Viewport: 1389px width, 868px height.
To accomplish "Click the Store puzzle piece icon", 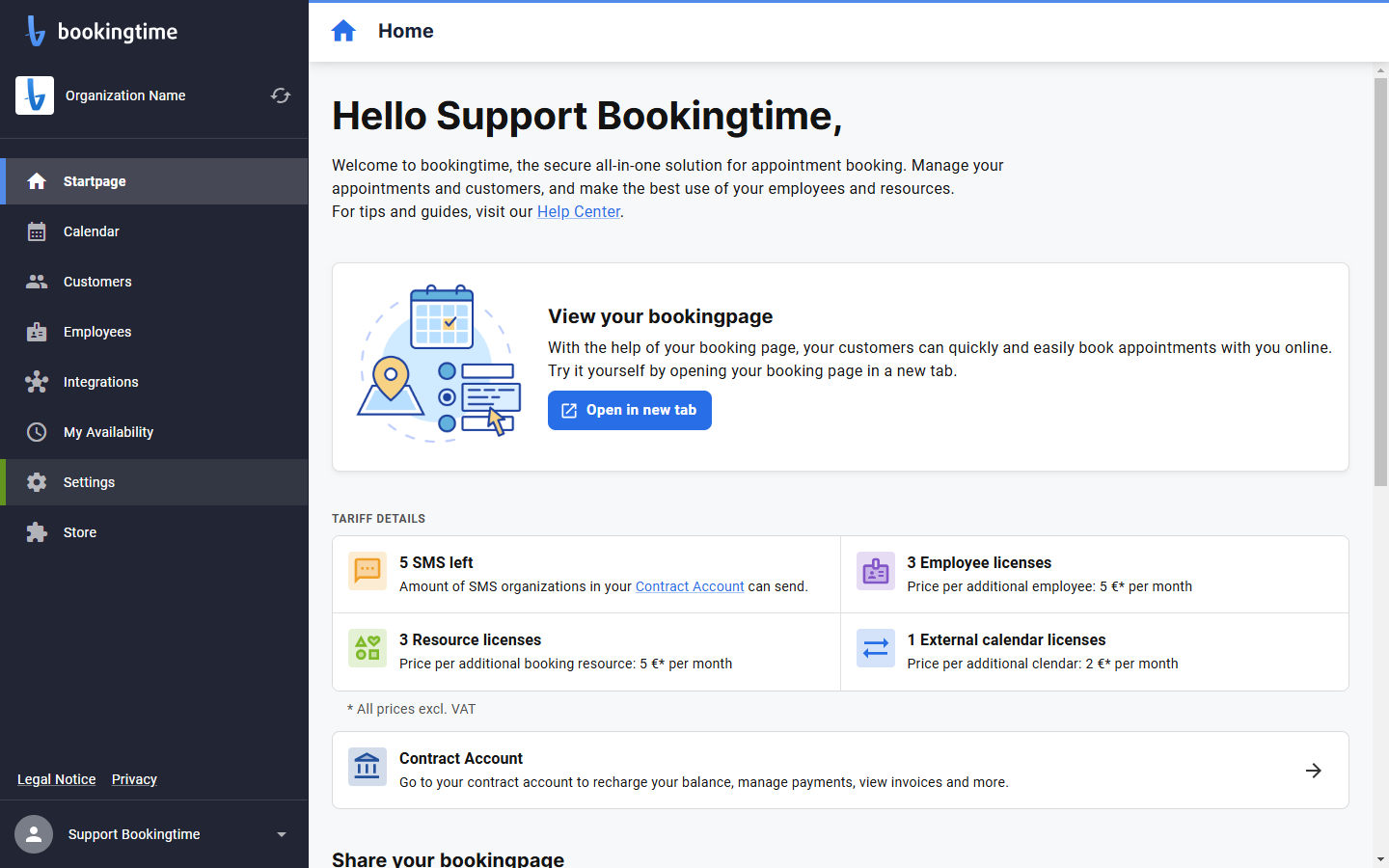I will coord(37,532).
